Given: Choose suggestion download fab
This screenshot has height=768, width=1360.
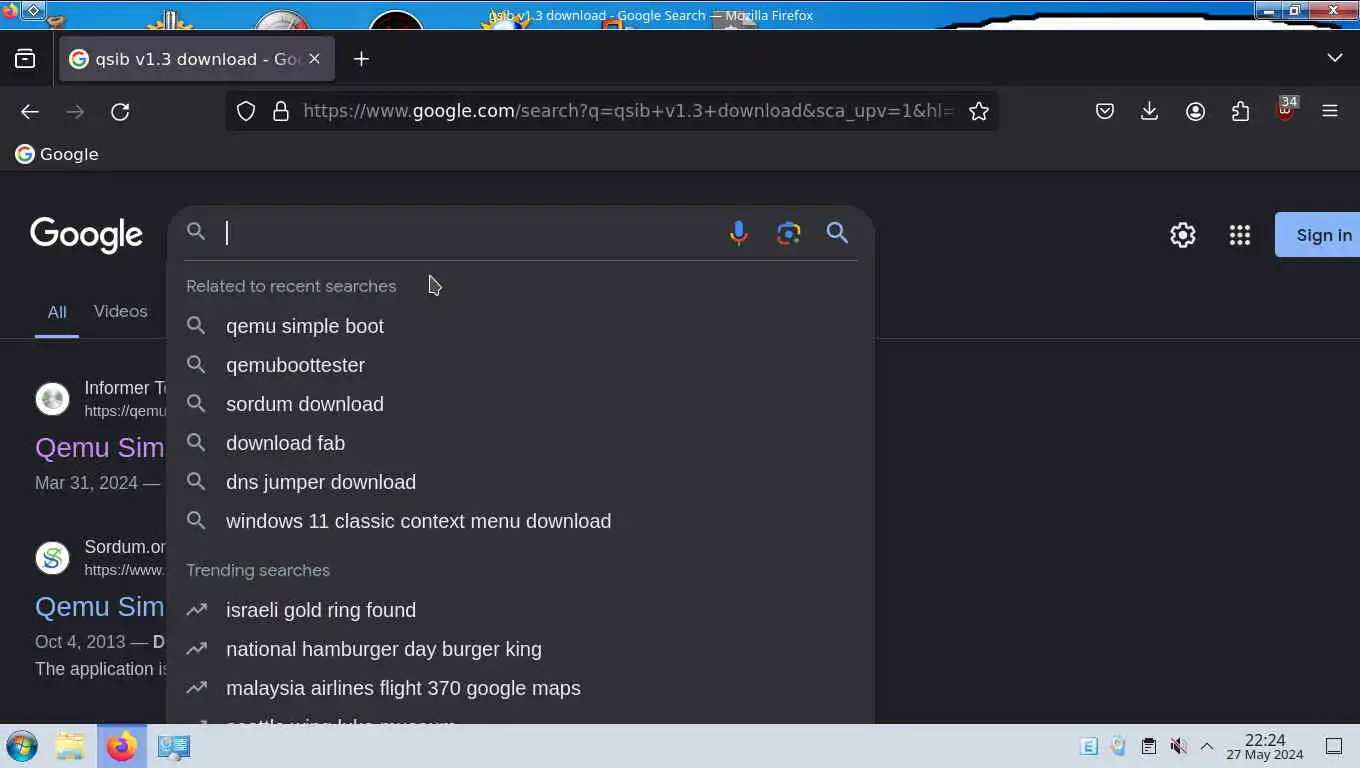Looking at the screenshot, I should [x=520, y=443].
